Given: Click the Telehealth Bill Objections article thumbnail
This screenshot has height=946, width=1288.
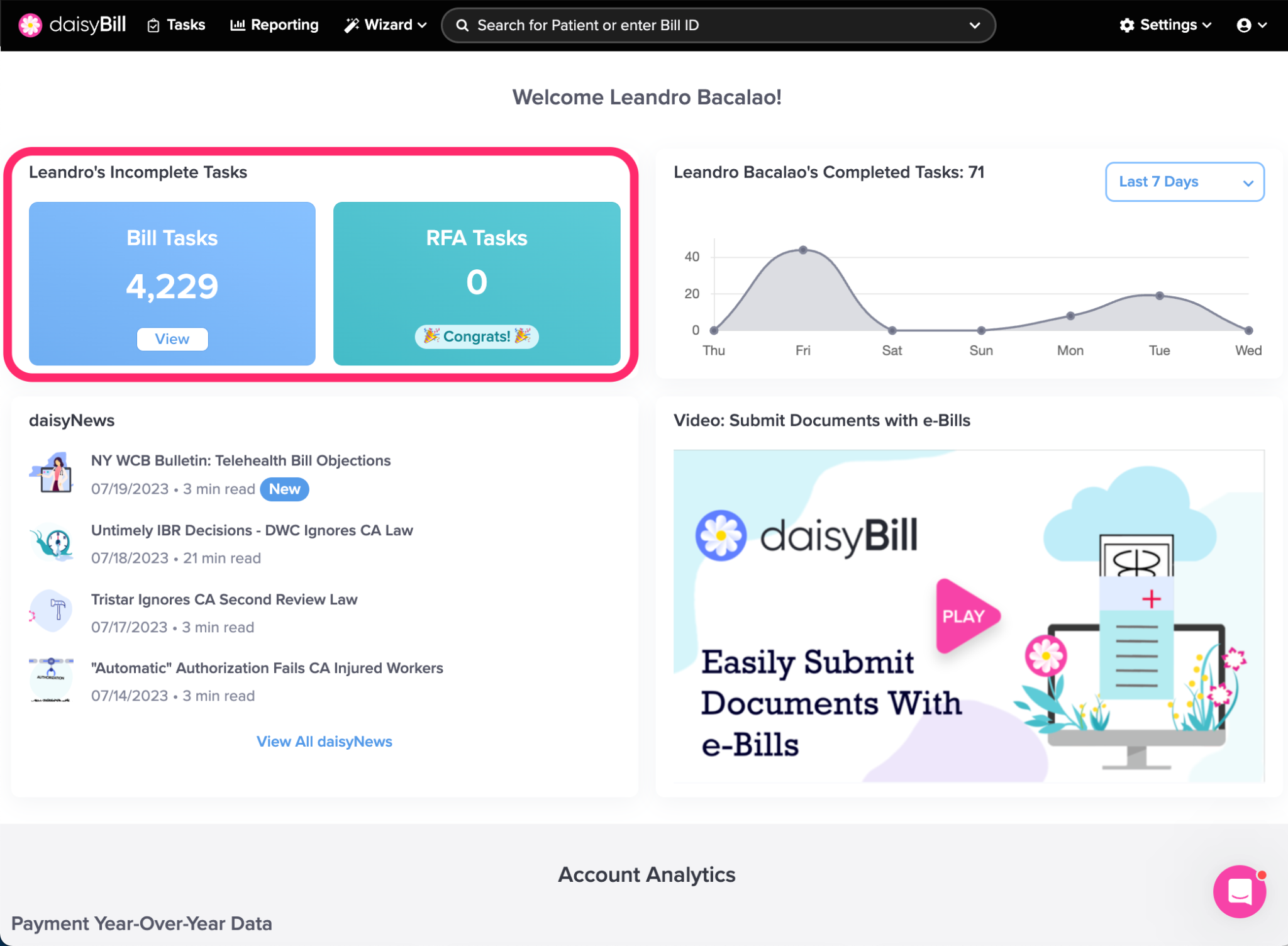Looking at the screenshot, I should (x=52, y=473).
